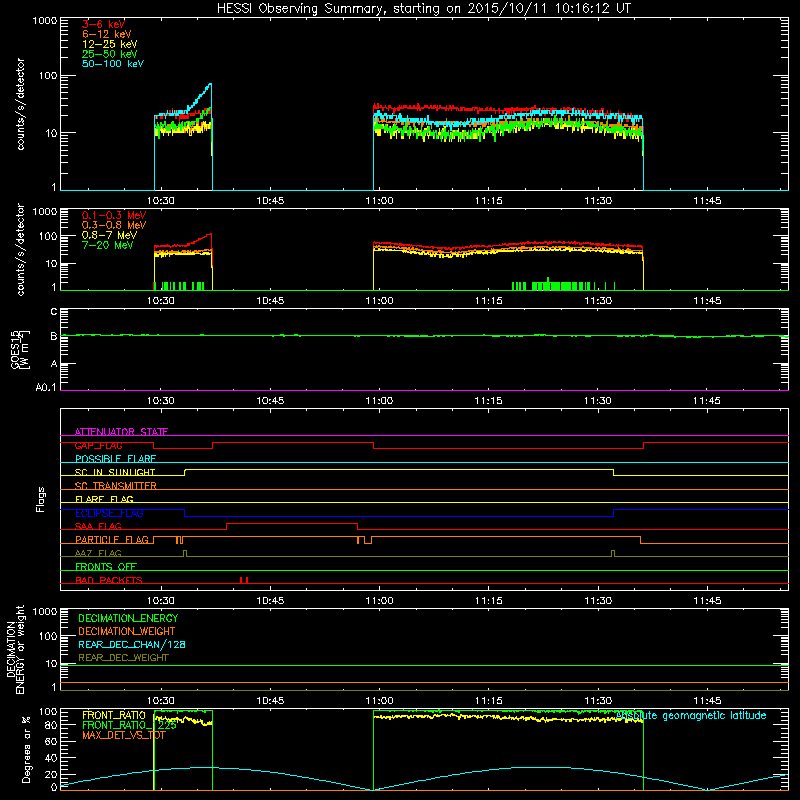
Task: Click the FRONT_RATIO legend label
Action: (x=114, y=715)
